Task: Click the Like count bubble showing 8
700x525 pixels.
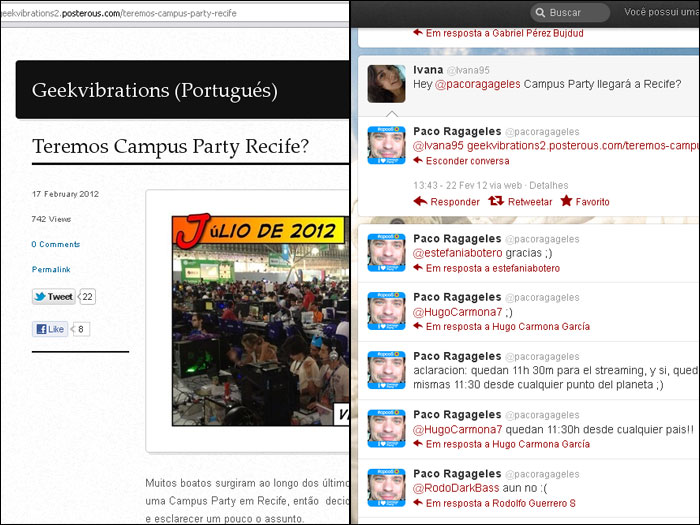Action: click(81, 329)
